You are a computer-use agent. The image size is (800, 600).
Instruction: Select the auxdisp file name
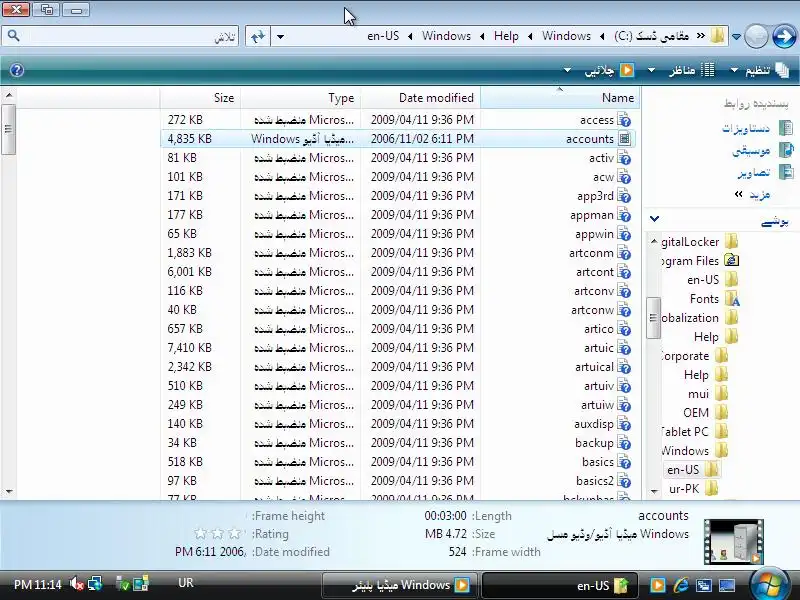point(594,424)
